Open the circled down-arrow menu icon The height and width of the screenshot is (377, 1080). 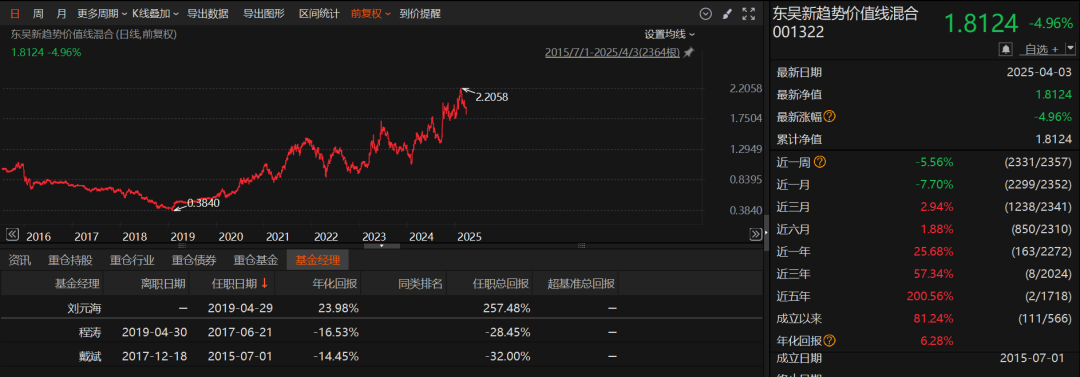[x=705, y=13]
